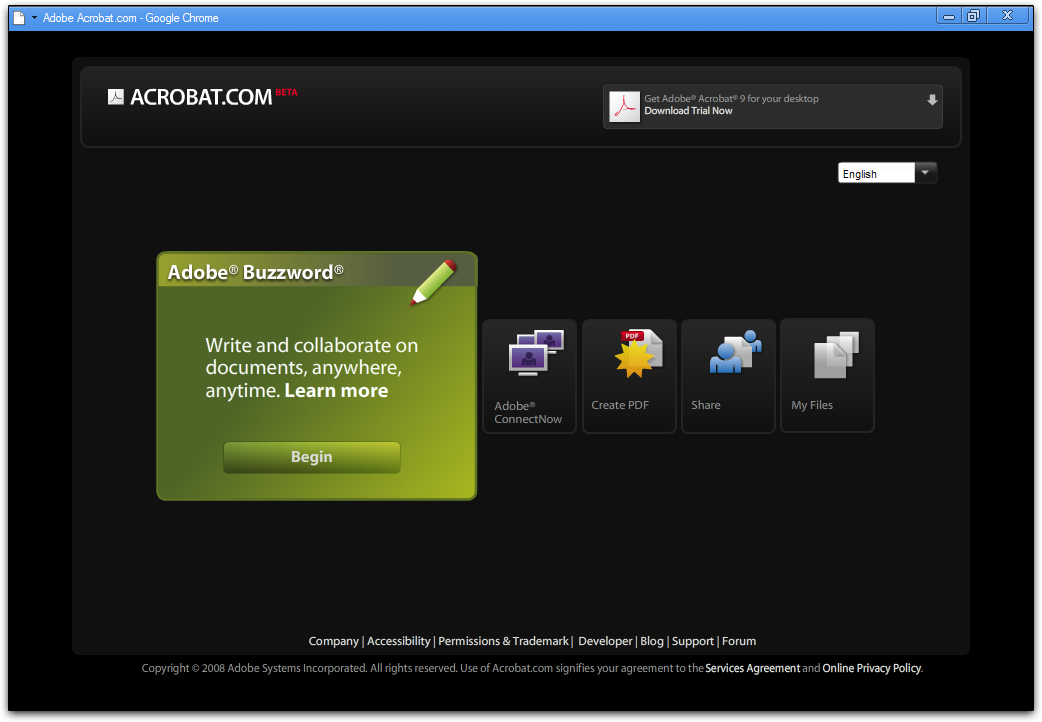Screen dimensions: 1042x722
Task: Click the green pencil Buzzword icon
Action: click(x=433, y=283)
